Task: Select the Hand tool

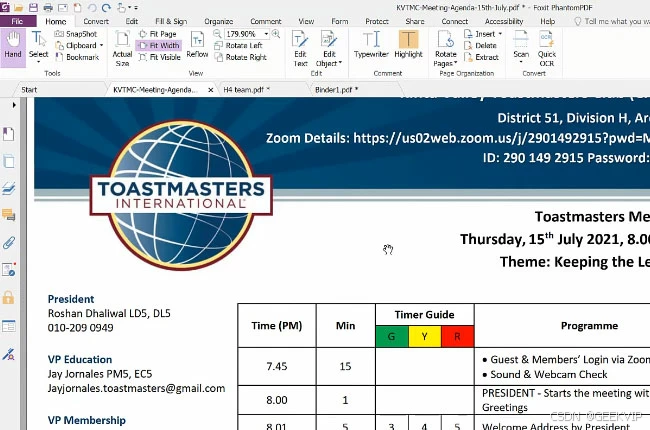Action: 13,47
